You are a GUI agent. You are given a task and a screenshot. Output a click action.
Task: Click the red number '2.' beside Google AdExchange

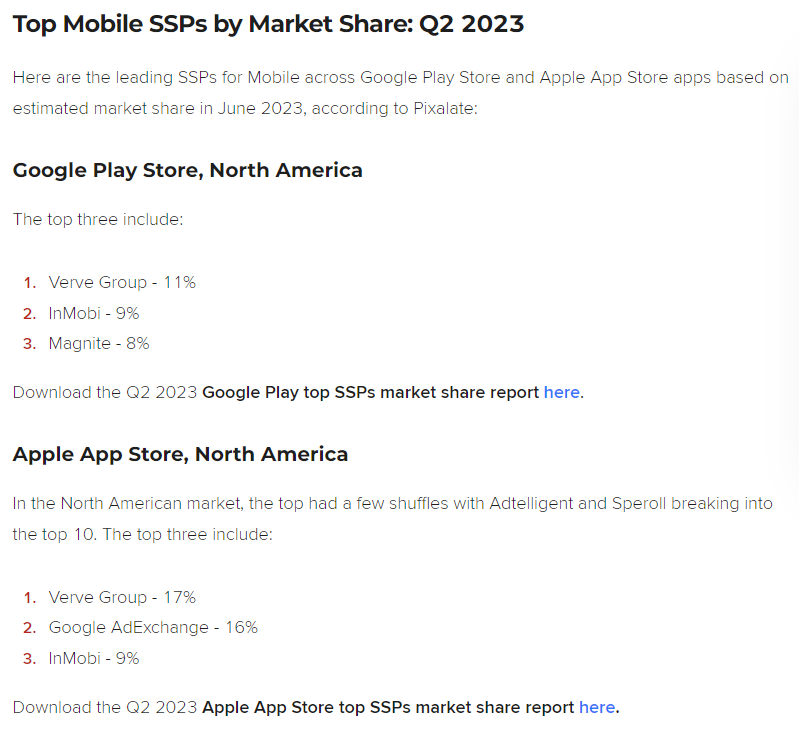click(x=29, y=627)
